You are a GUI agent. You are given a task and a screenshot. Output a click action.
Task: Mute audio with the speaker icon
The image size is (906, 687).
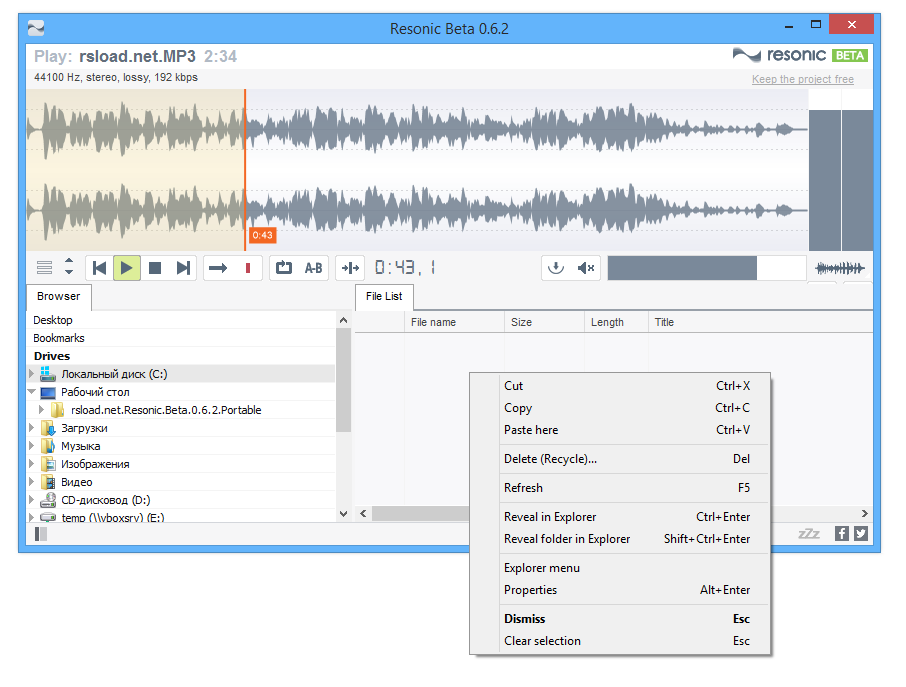pos(586,268)
